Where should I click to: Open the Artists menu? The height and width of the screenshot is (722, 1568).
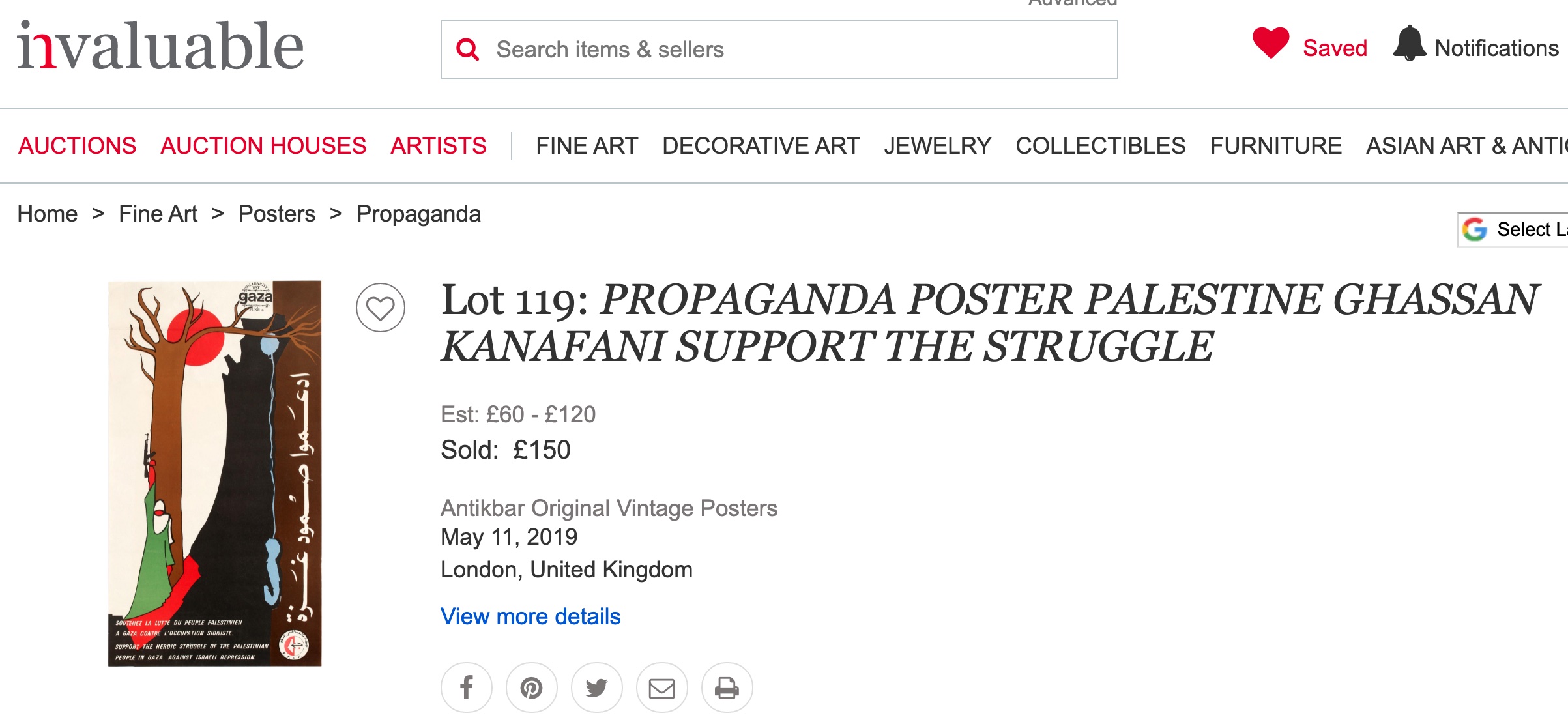click(x=439, y=145)
